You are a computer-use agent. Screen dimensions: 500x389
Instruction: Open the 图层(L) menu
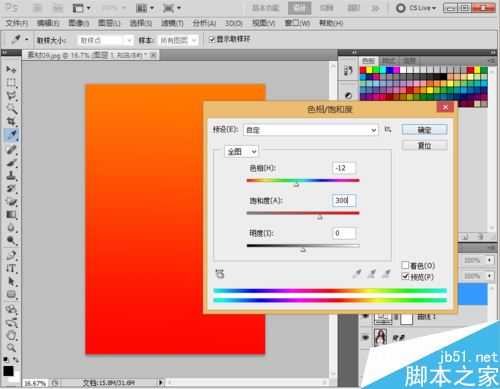(x=109, y=23)
